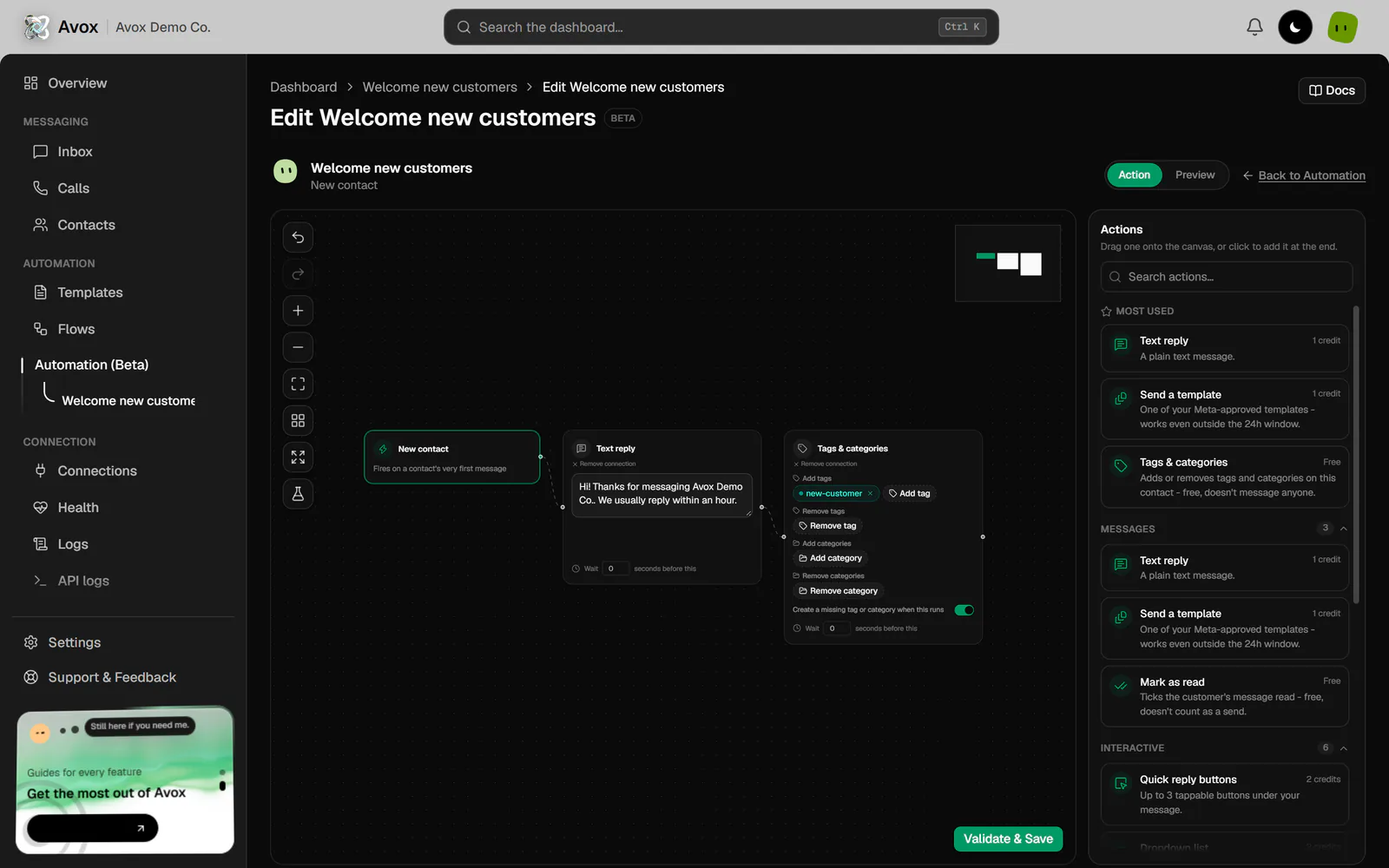Toggle create missing tag or category
The image size is (1389, 868).
[x=964, y=610]
